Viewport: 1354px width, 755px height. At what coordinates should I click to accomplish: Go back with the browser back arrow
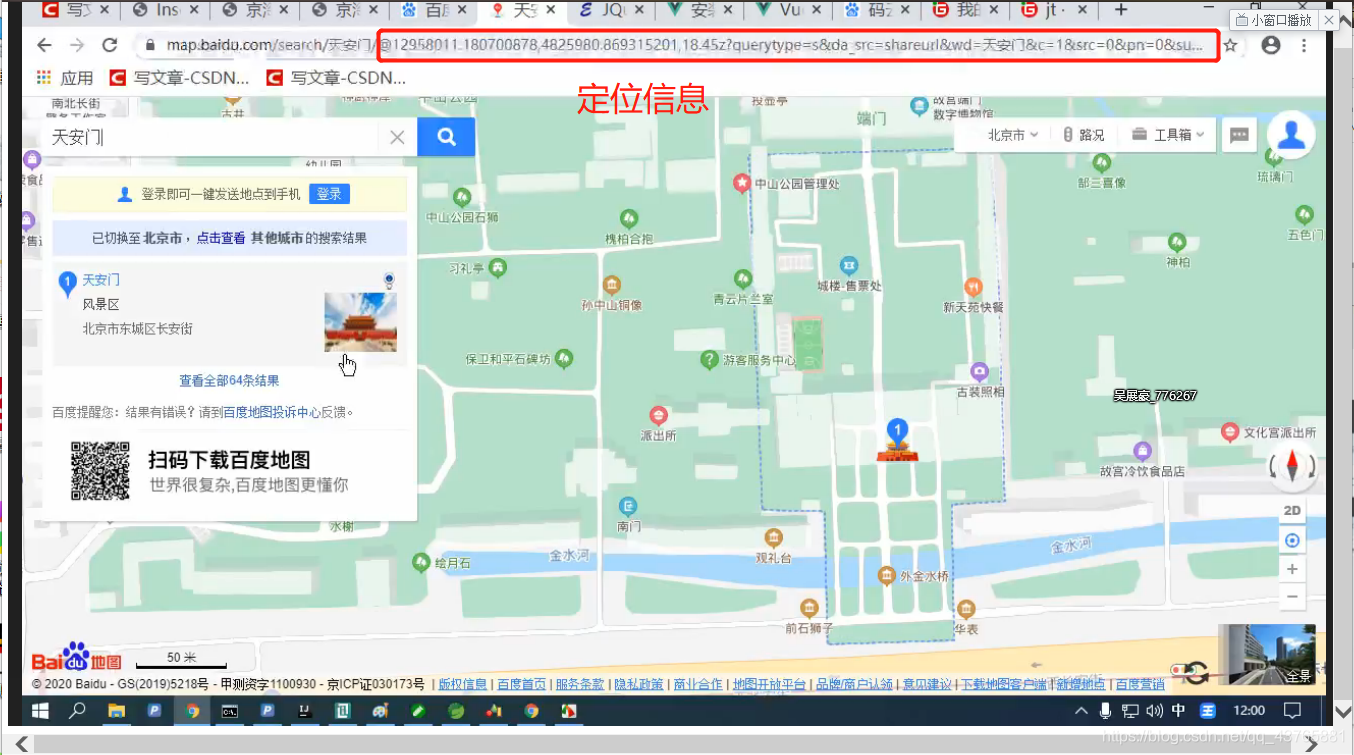point(44,46)
